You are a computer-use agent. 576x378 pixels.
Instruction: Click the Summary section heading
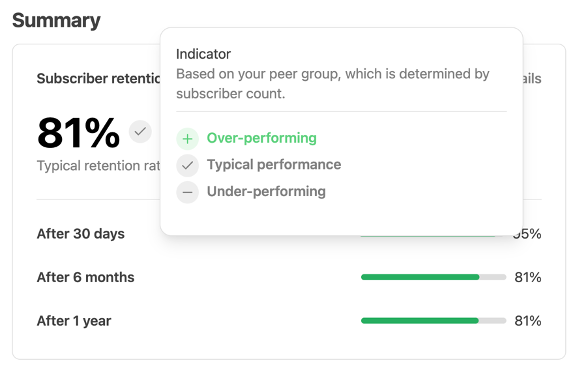pyautogui.click(x=56, y=21)
